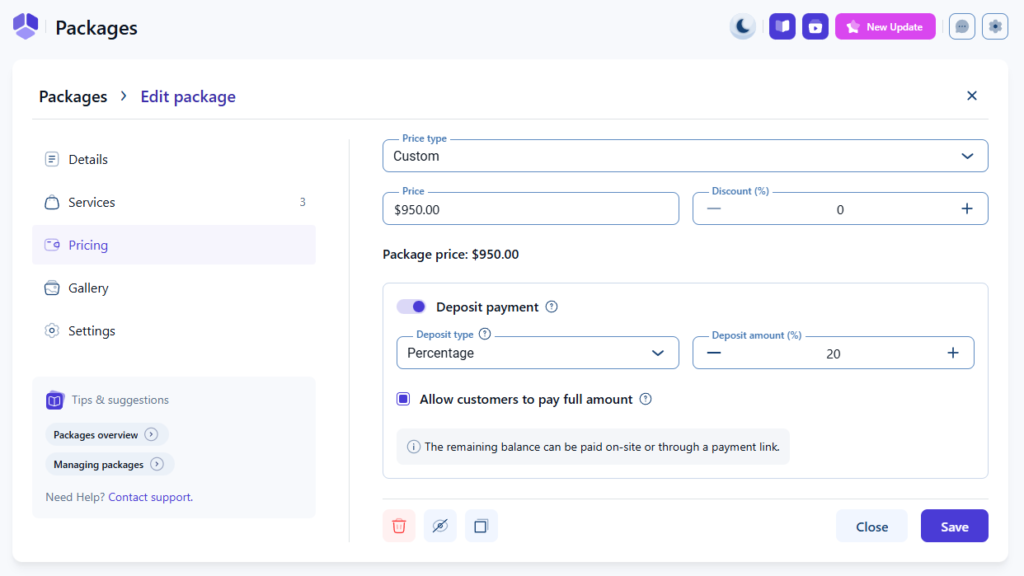The image size is (1024, 576).
Task: Delete package using red trash icon
Action: tap(399, 526)
